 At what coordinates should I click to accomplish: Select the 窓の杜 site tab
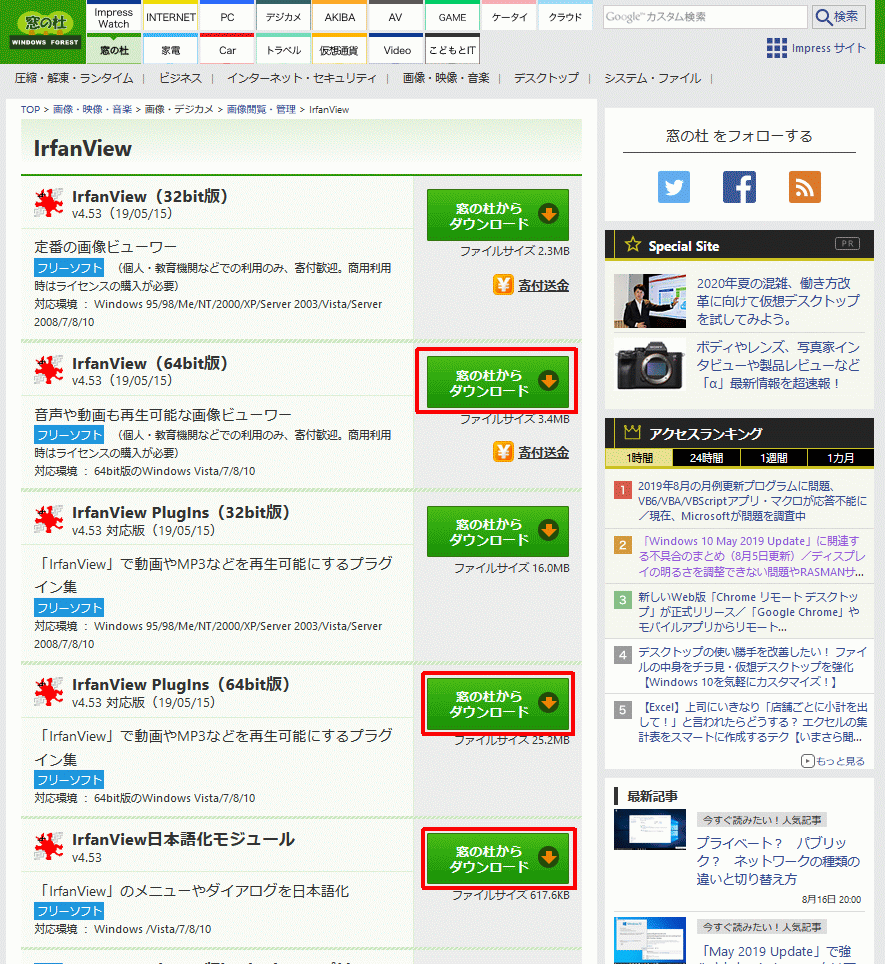tap(114, 50)
